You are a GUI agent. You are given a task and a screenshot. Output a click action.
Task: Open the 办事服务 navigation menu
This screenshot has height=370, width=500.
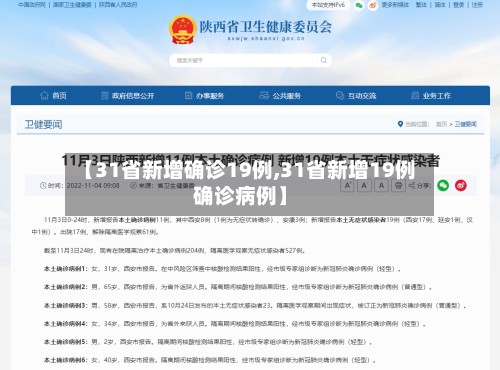204,96
